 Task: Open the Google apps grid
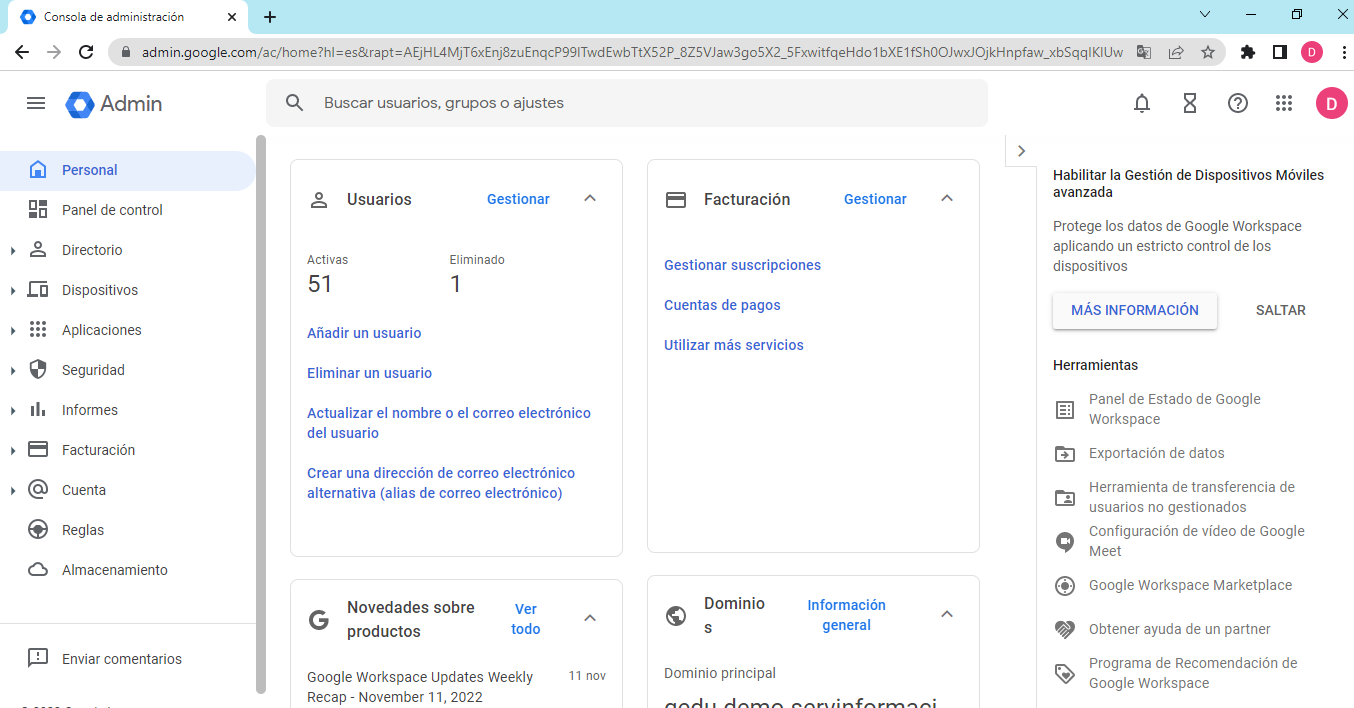(1284, 103)
